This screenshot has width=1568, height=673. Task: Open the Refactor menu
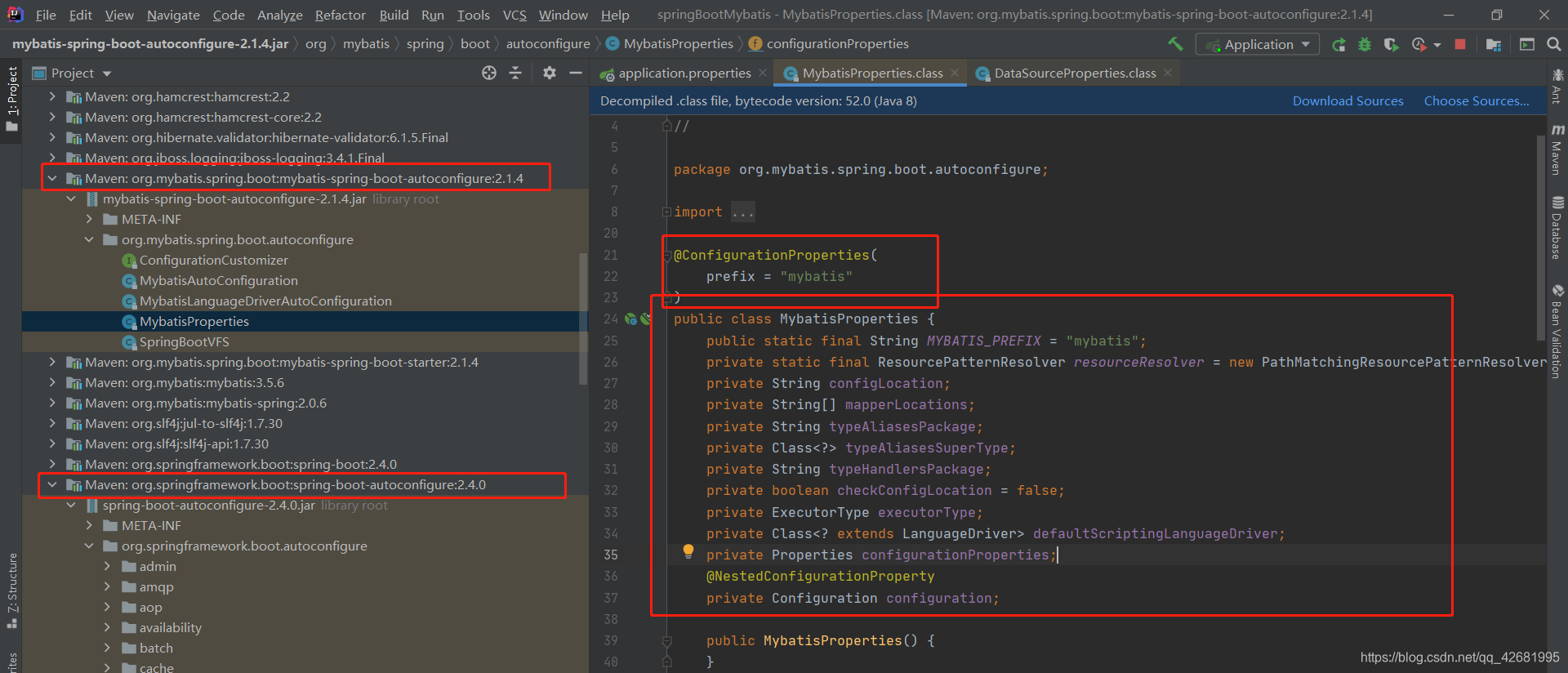(340, 15)
